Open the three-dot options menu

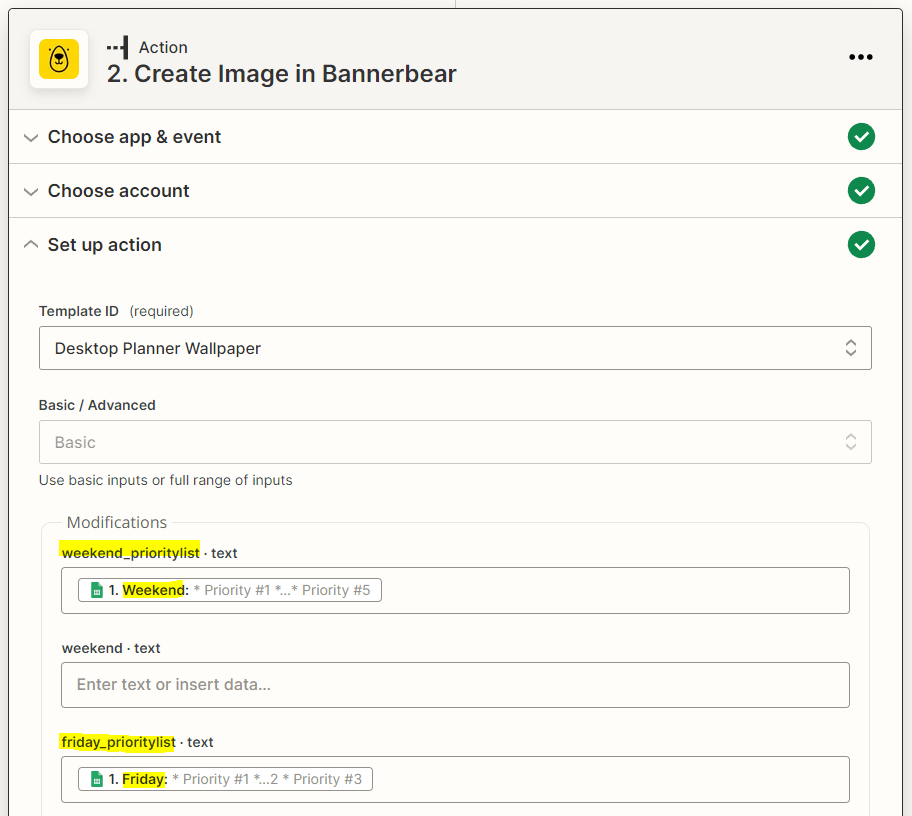click(x=861, y=57)
